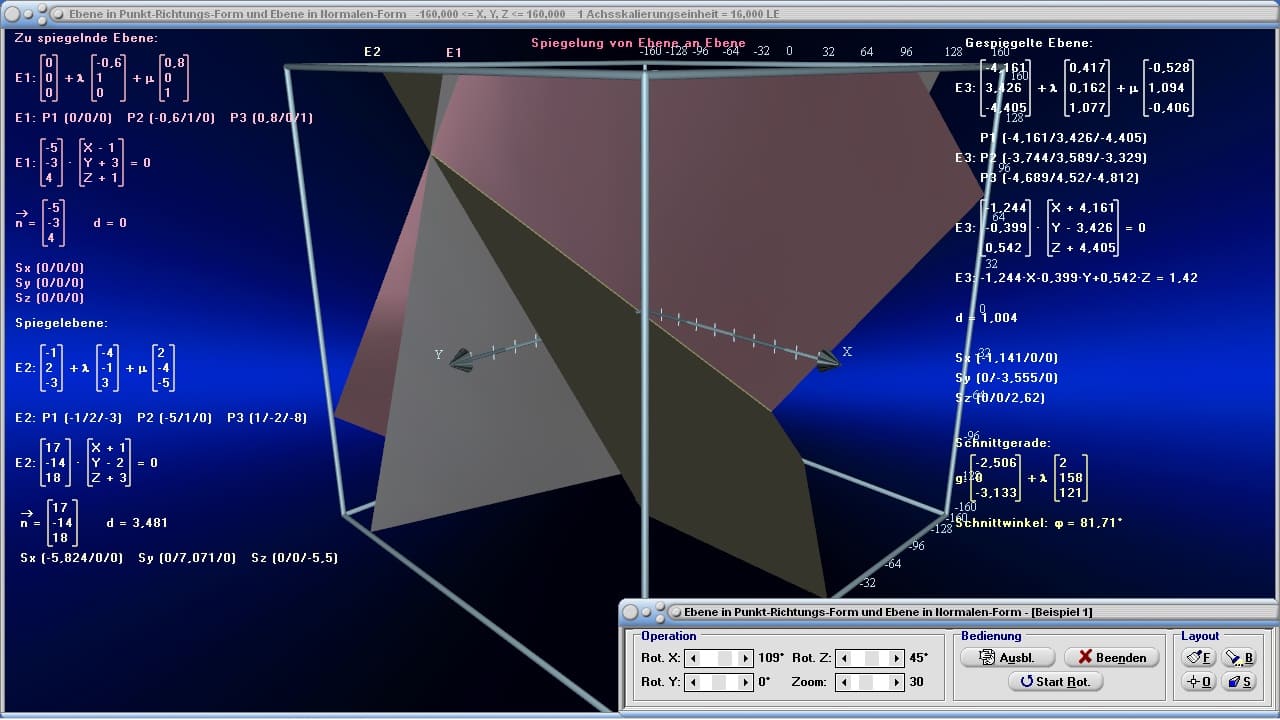Decrease Rot. Y with left arrow
The image size is (1280, 720).
[x=691, y=682]
